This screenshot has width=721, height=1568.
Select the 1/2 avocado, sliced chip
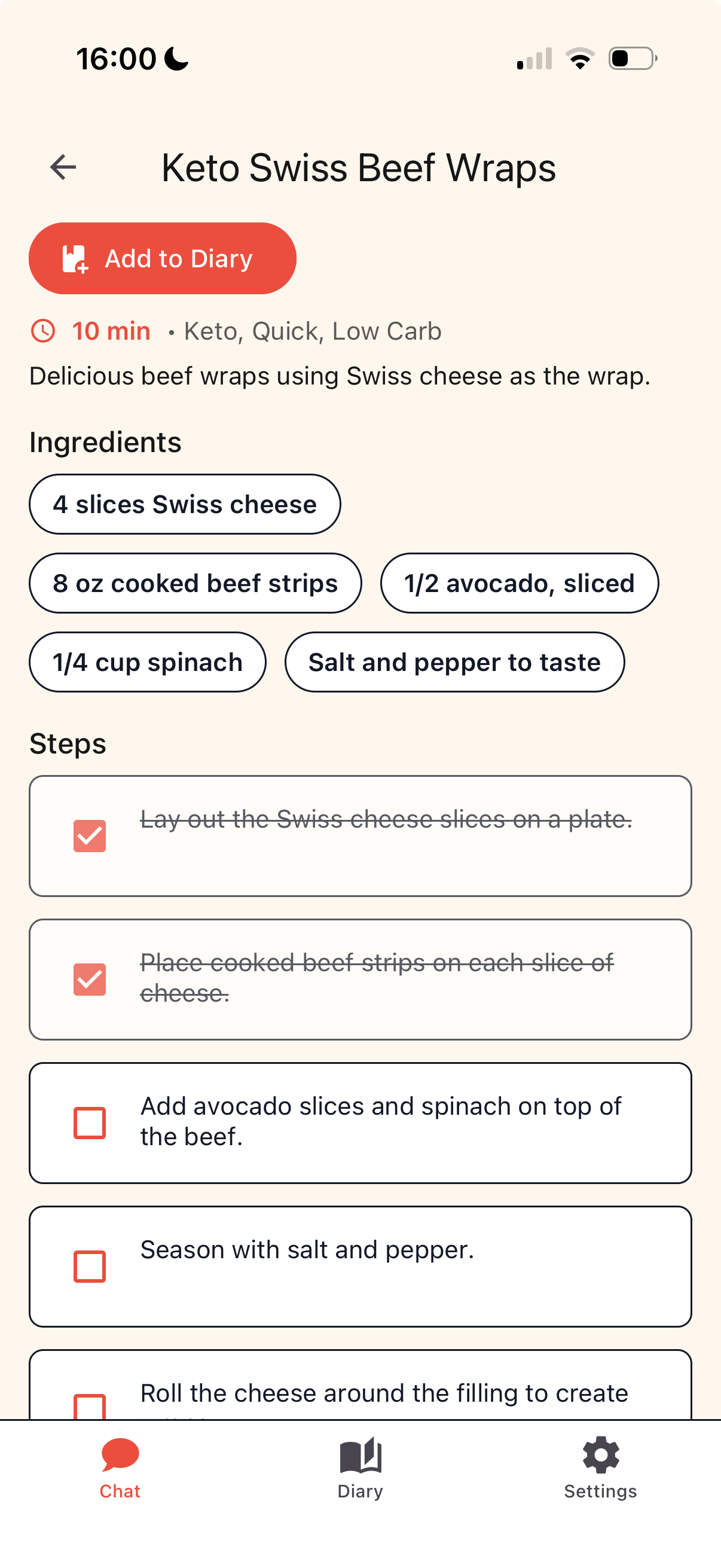click(520, 583)
